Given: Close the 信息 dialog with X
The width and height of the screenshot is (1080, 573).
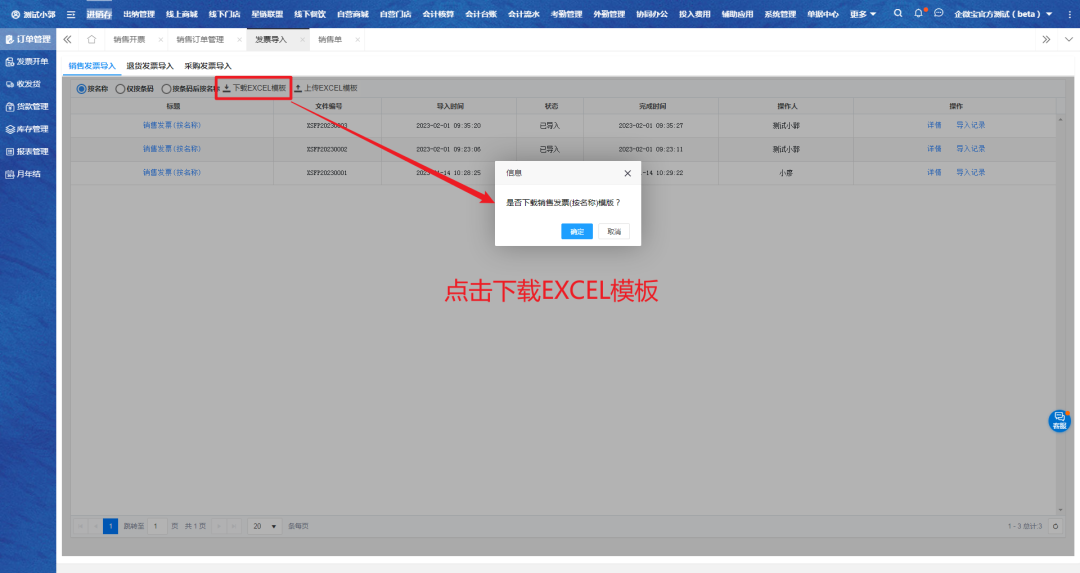Looking at the screenshot, I should (627, 172).
